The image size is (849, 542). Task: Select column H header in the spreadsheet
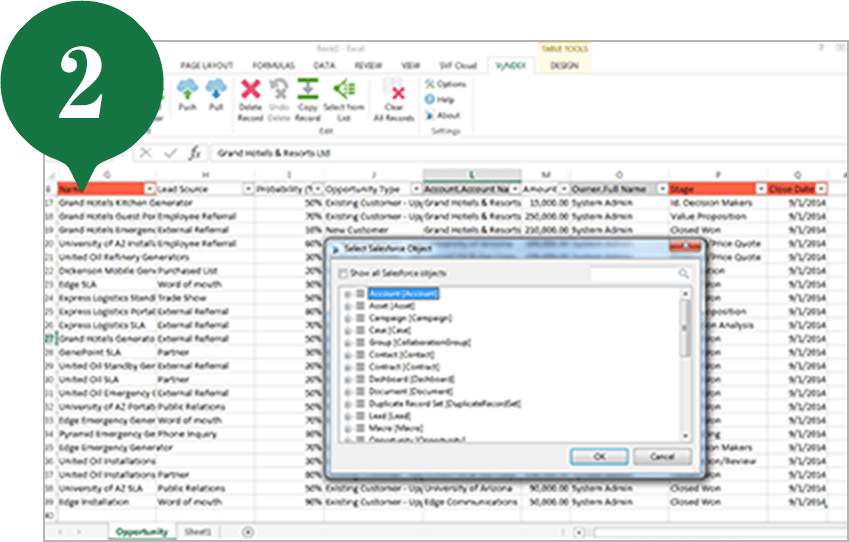(205, 175)
